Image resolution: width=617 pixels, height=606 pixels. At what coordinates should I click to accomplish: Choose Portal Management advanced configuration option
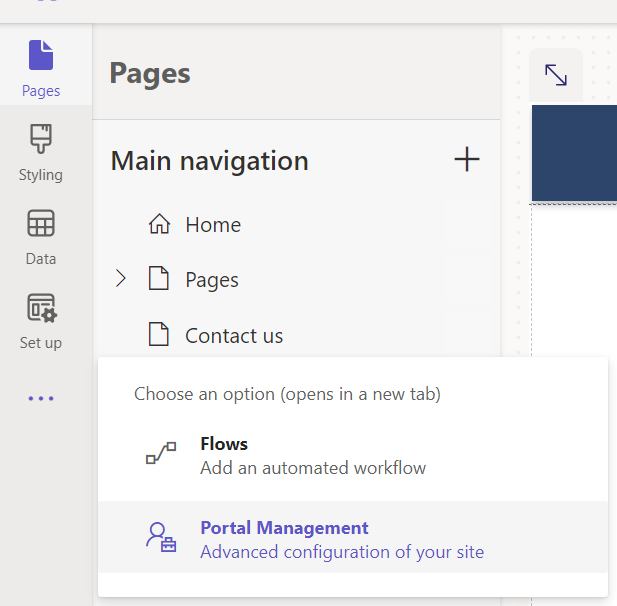tap(353, 537)
